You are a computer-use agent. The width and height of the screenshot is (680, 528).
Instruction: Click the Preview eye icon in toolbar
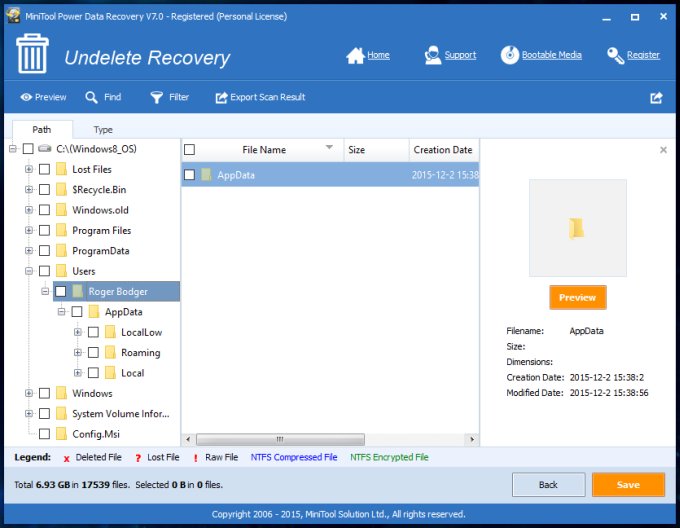click(26, 97)
